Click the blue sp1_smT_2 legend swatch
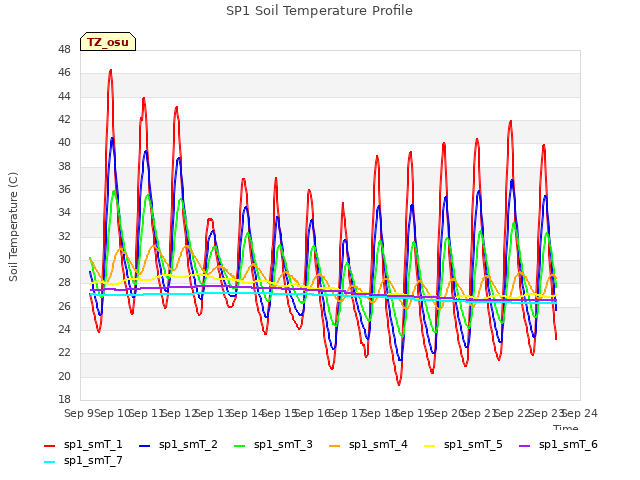 144,446
